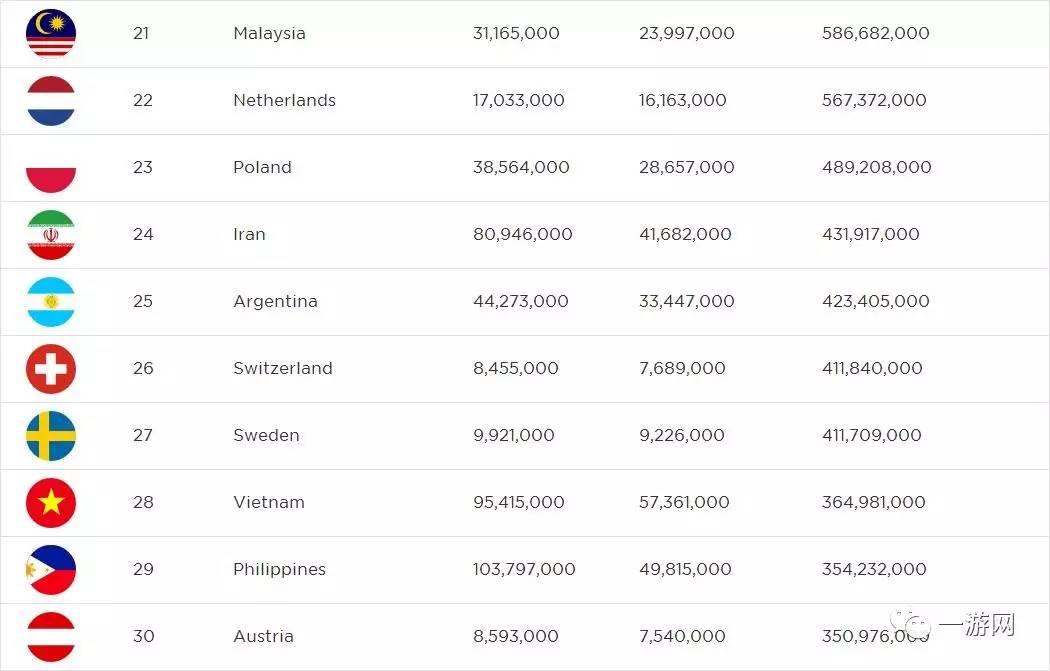Click Iran's population value 80,946,000

[x=522, y=234]
